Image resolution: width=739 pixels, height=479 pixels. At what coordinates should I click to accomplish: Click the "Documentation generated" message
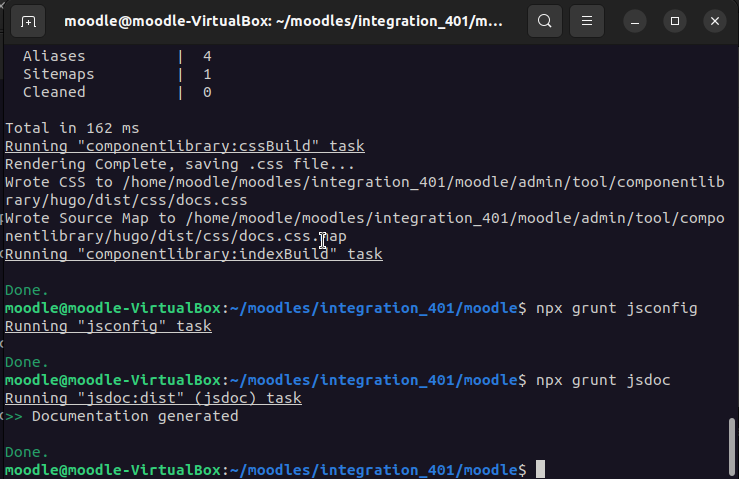135,416
